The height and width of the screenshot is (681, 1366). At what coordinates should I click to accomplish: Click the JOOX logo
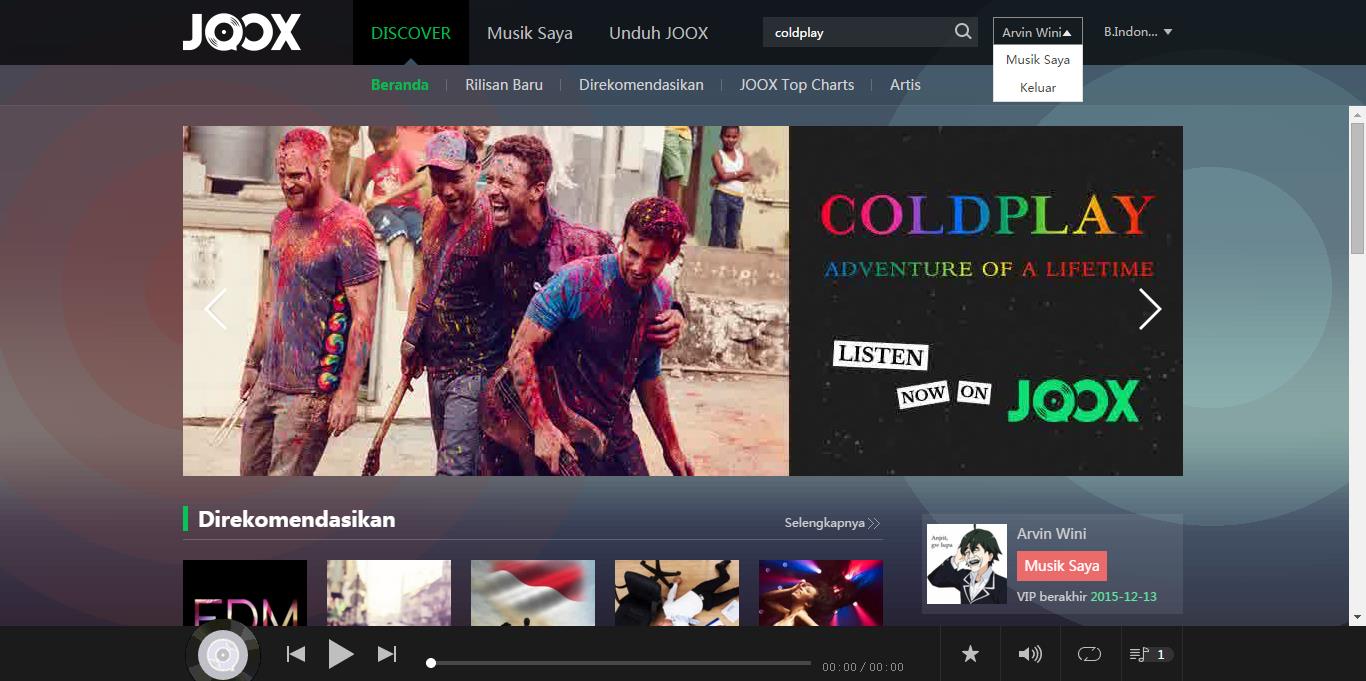242,32
